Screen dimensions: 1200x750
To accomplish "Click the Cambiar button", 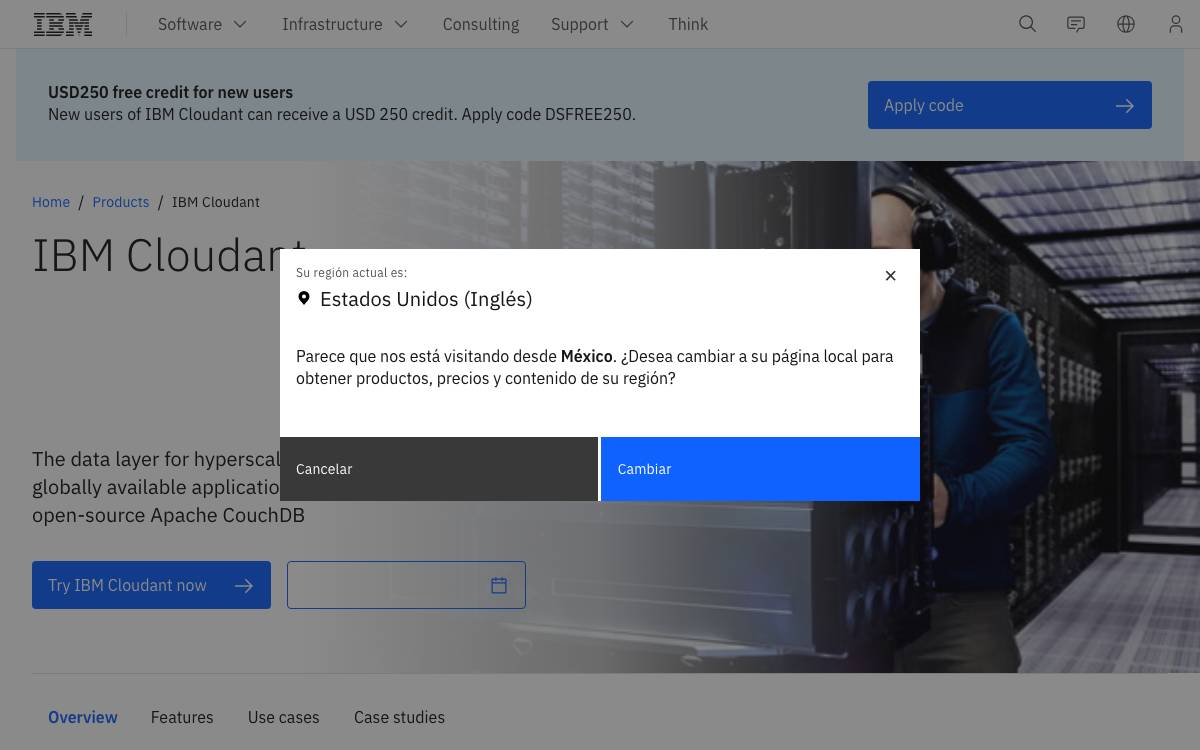I will click(760, 469).
